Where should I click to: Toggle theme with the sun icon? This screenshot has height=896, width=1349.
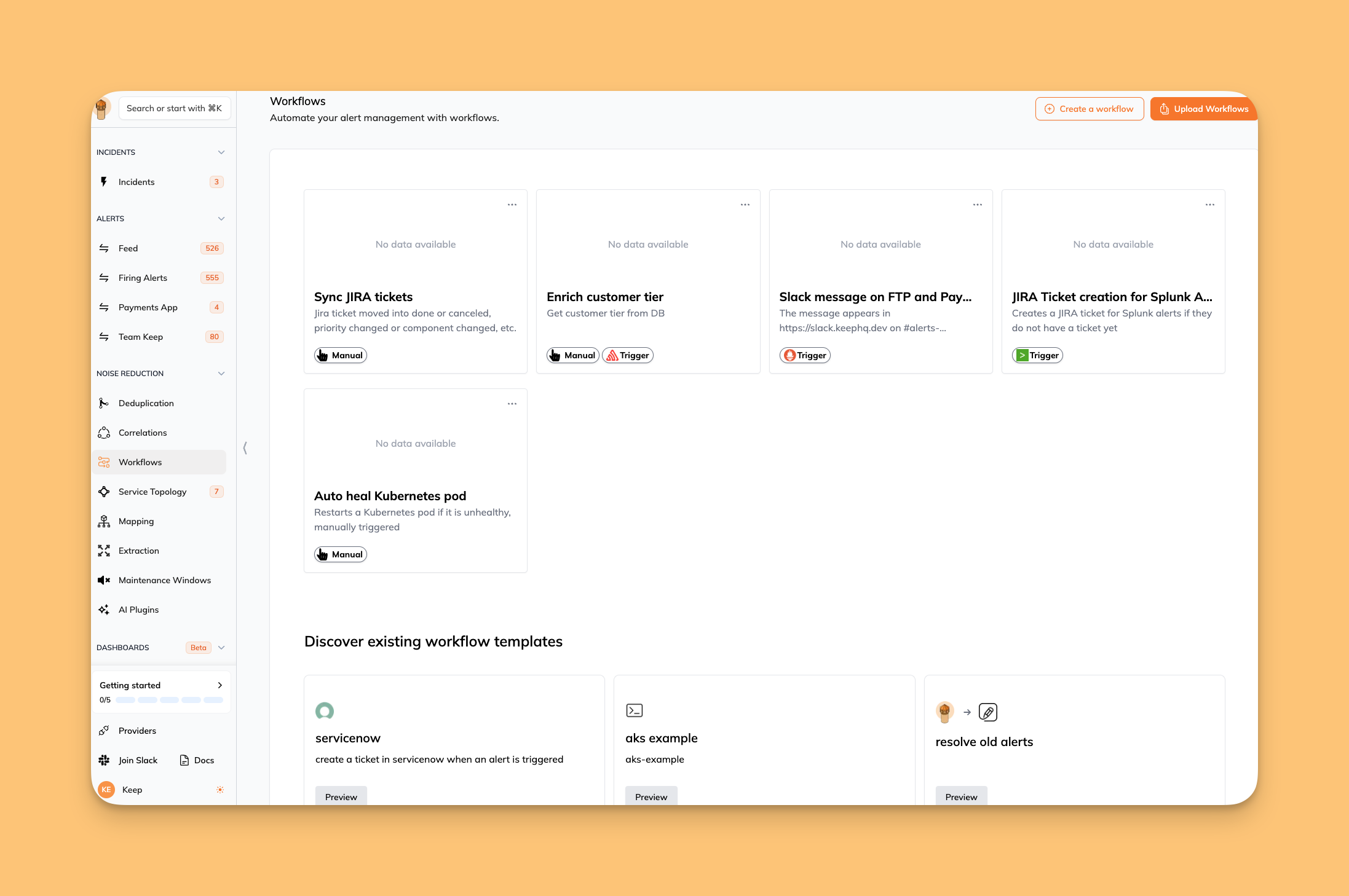pyautogui.click(x=220, y=790)
